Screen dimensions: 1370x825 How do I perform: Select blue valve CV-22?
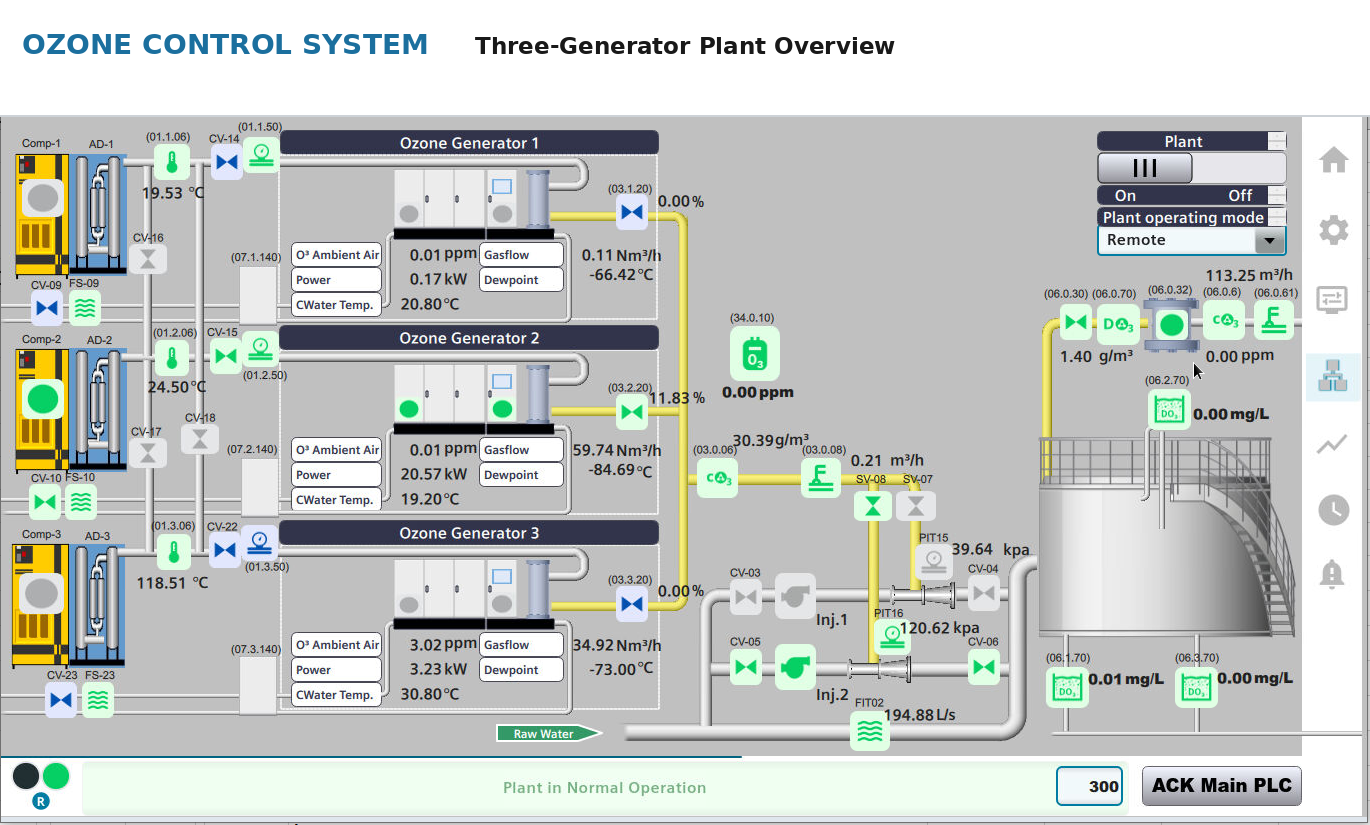(x=225, y=550)
